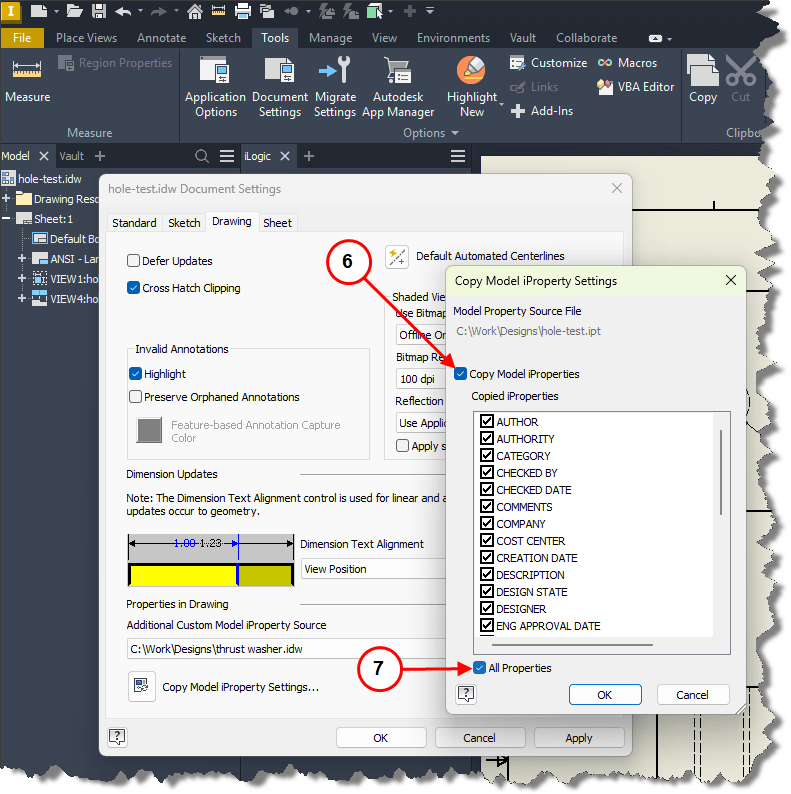Image resolution: width=791 pixels, height=794 pixels.
Task: Toggle the DESIGNER iProperty checkbox
Action: [x=487, y=608]
